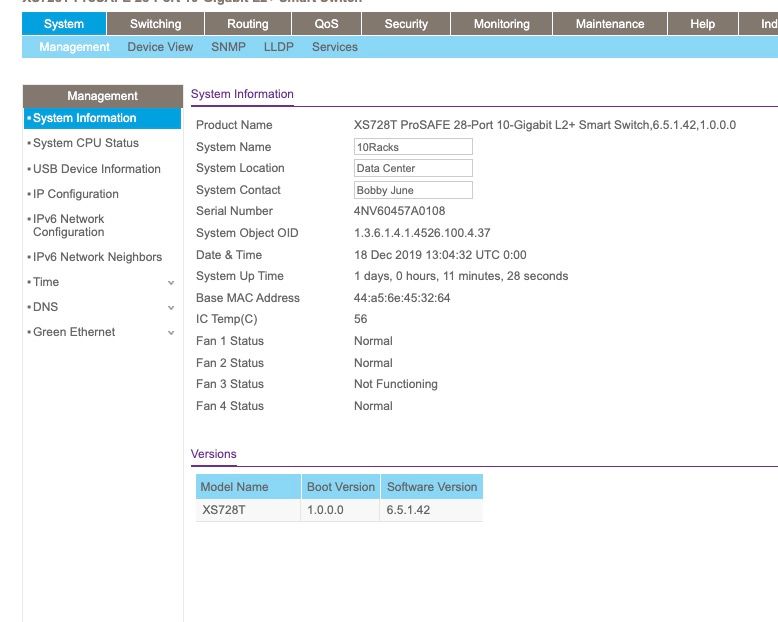
Task: Click the System Up Time value
Action: tap(461, 276)
